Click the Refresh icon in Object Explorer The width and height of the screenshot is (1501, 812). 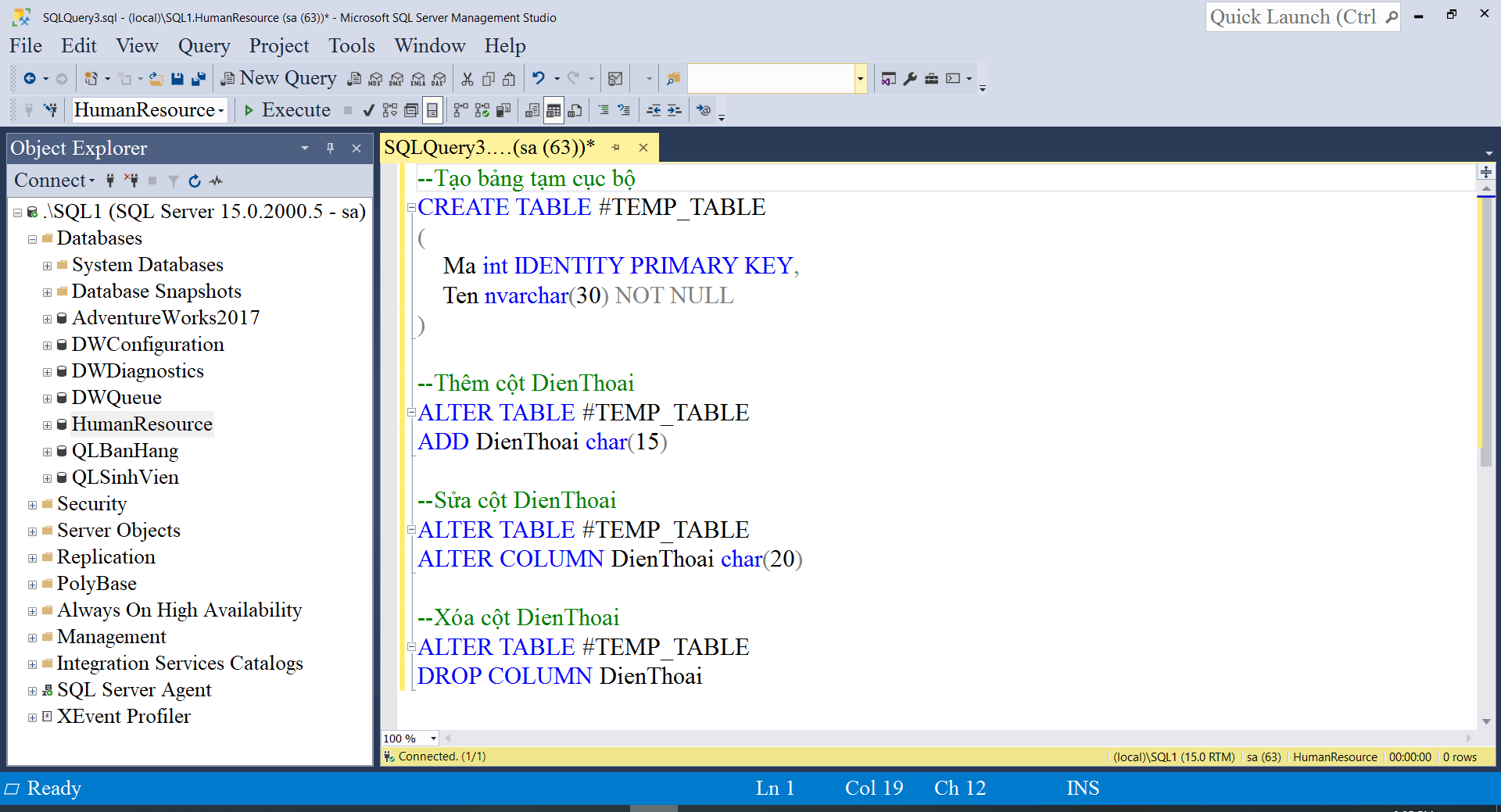tap(195, 181)
